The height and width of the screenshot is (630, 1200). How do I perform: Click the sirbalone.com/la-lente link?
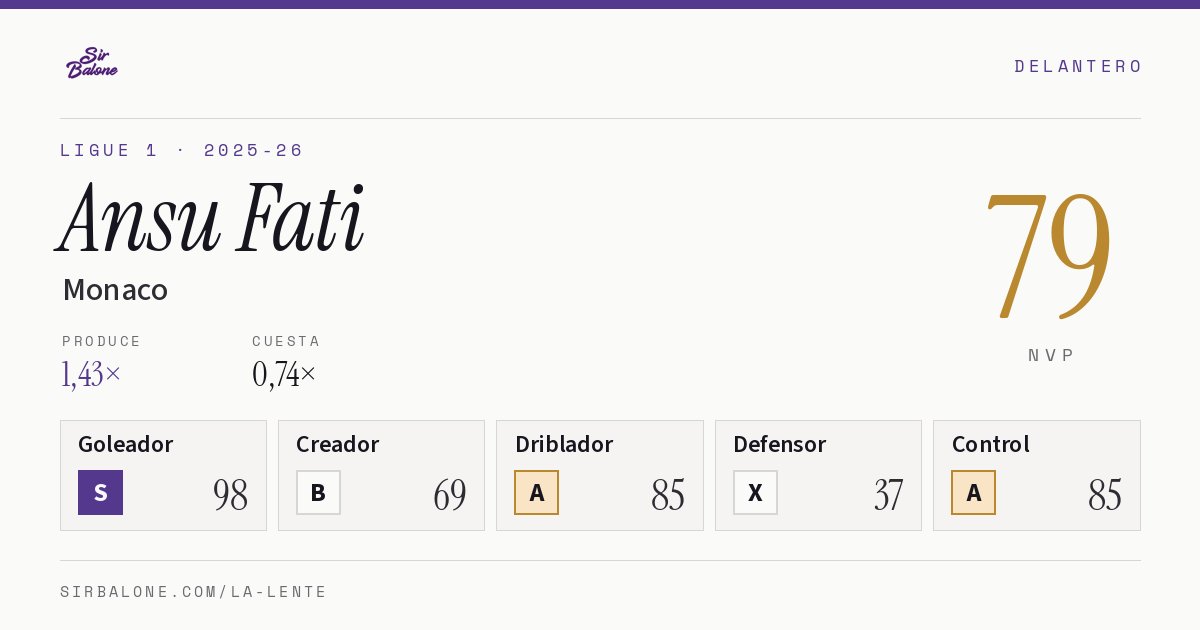pos(194,592)
